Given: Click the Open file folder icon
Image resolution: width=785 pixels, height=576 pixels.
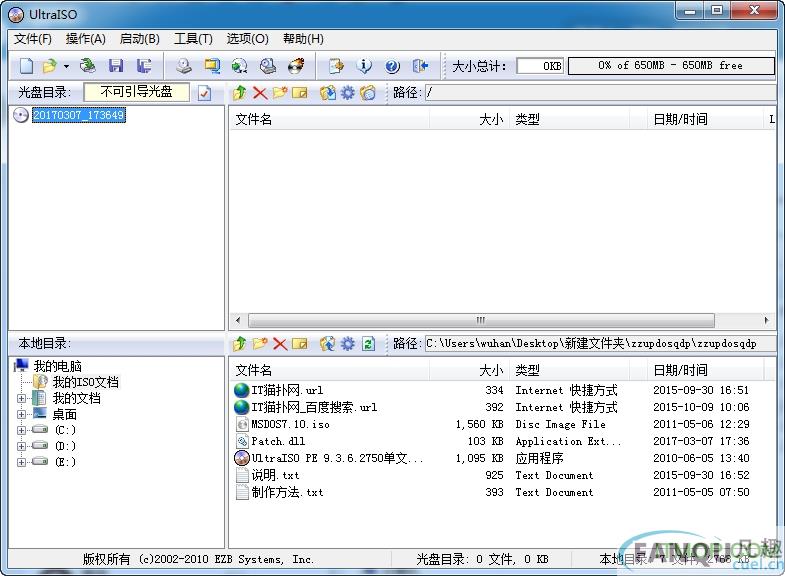Looking at the screenshot, I should point(50,66).
